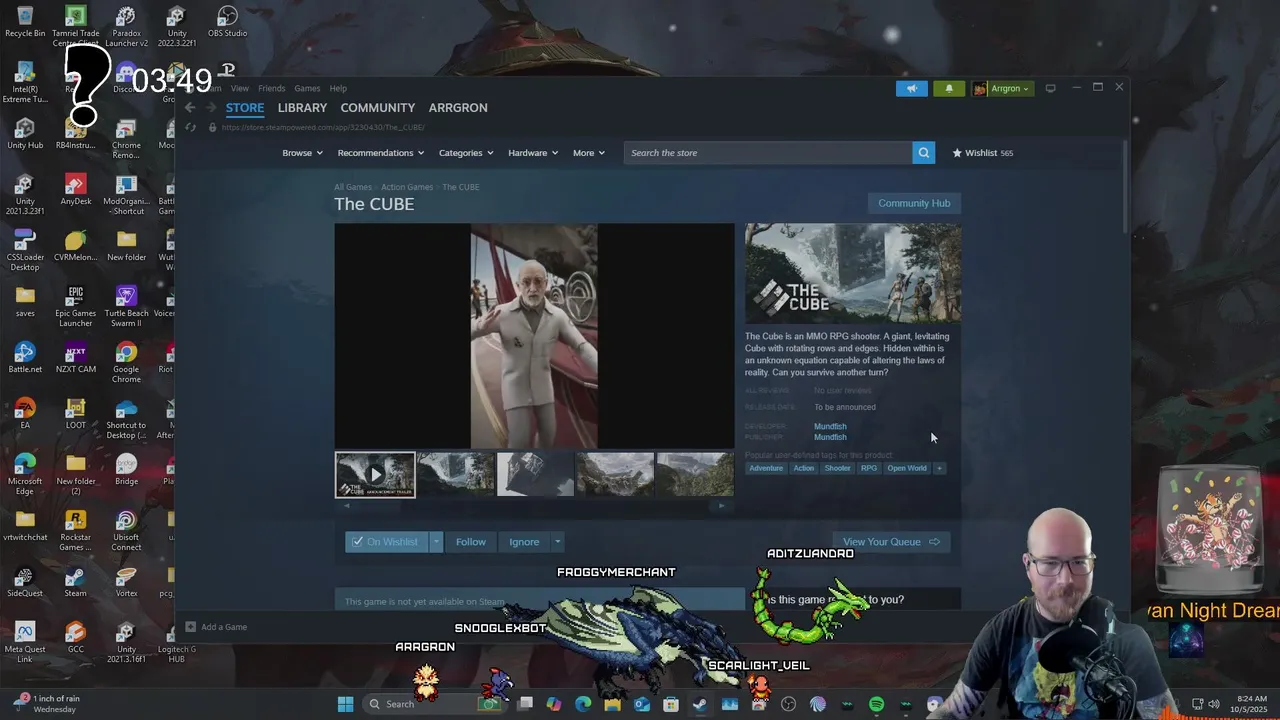Open Outlook from the taskbar

642,704
